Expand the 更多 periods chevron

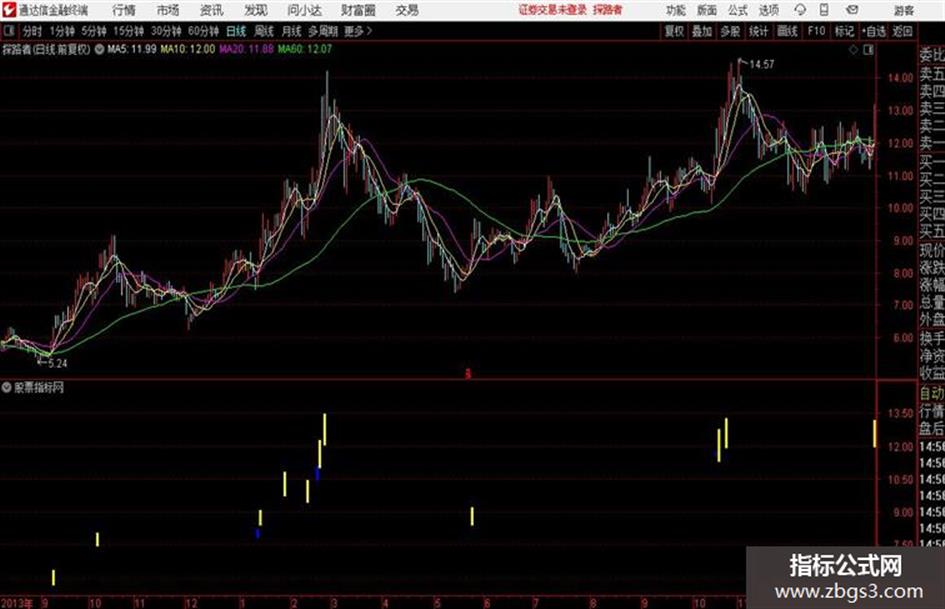358,31
